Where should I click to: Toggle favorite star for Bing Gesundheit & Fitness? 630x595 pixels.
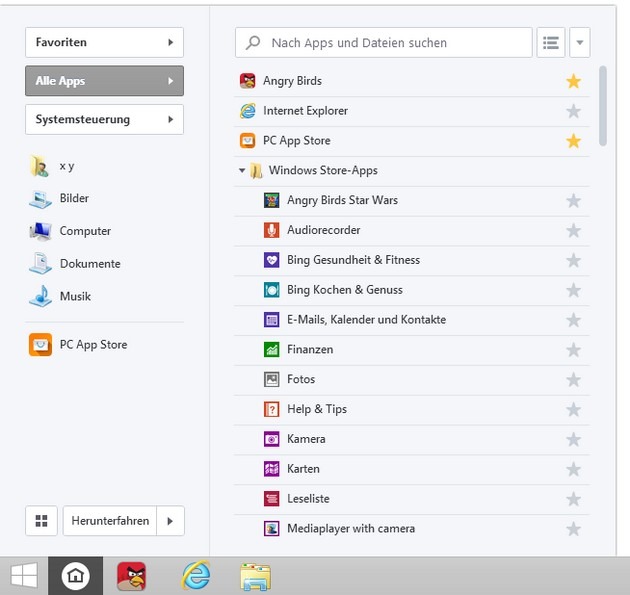pyautogui.click(x=573, y=260)
